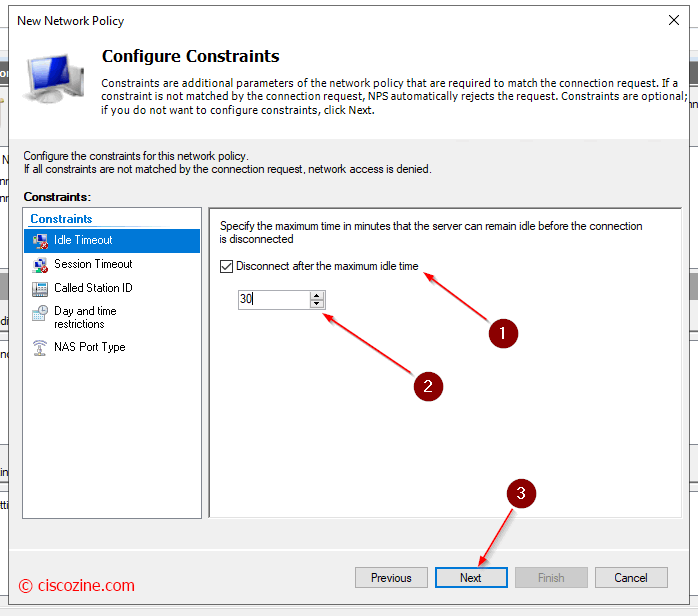
Task: Uncheck Disconnect after the maximum idle time
Action: (x=226, y=267)
